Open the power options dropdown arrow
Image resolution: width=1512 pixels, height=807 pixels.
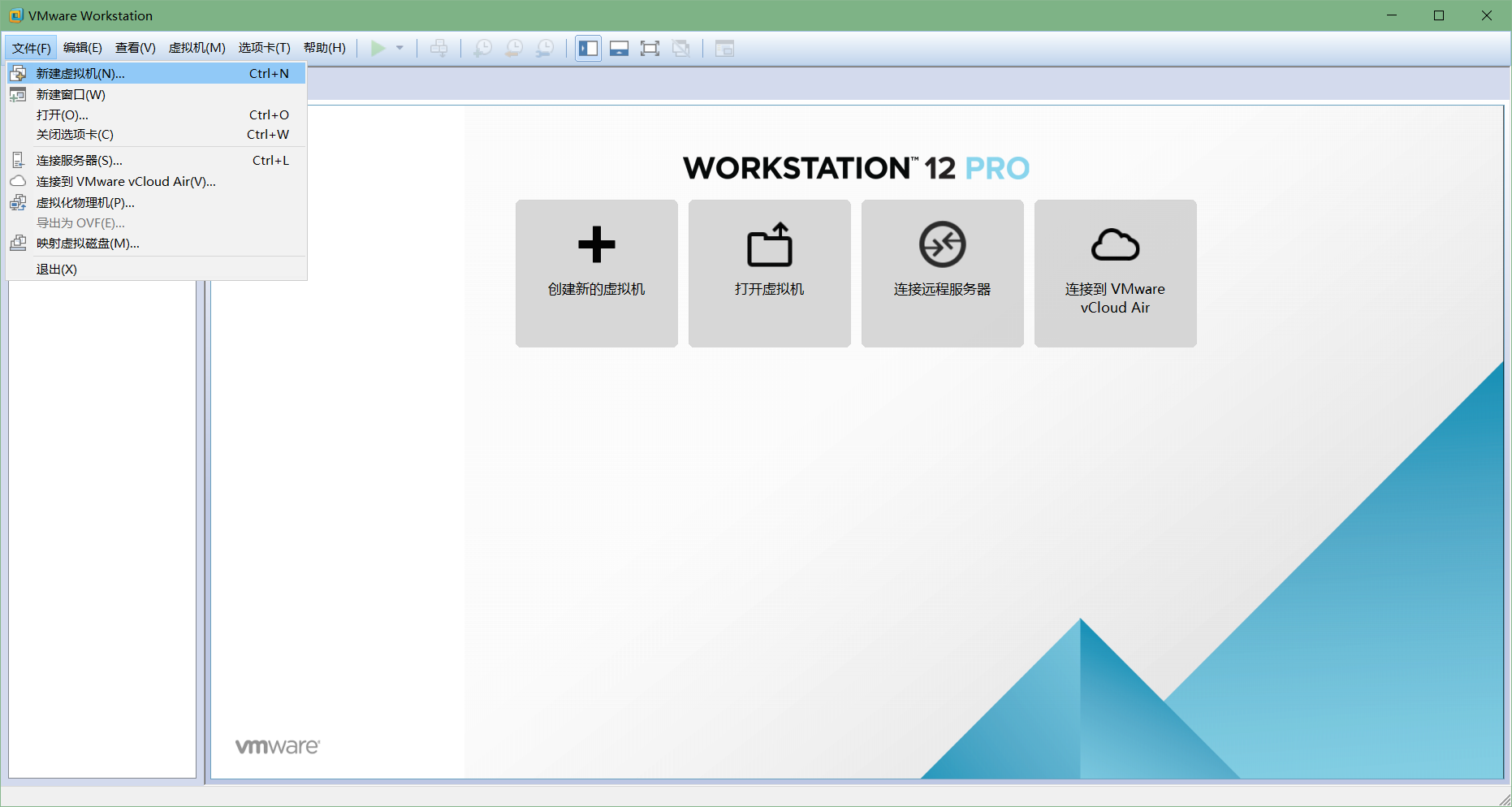(400, 48)
